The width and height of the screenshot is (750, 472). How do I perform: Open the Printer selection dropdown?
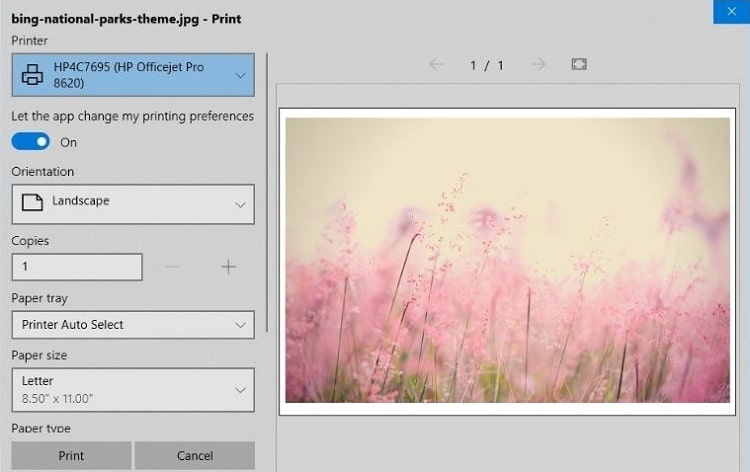[133, 75]
